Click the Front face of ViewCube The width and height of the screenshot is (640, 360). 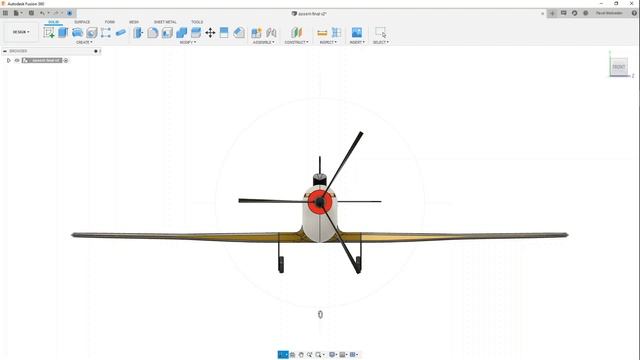pos(619,67)
